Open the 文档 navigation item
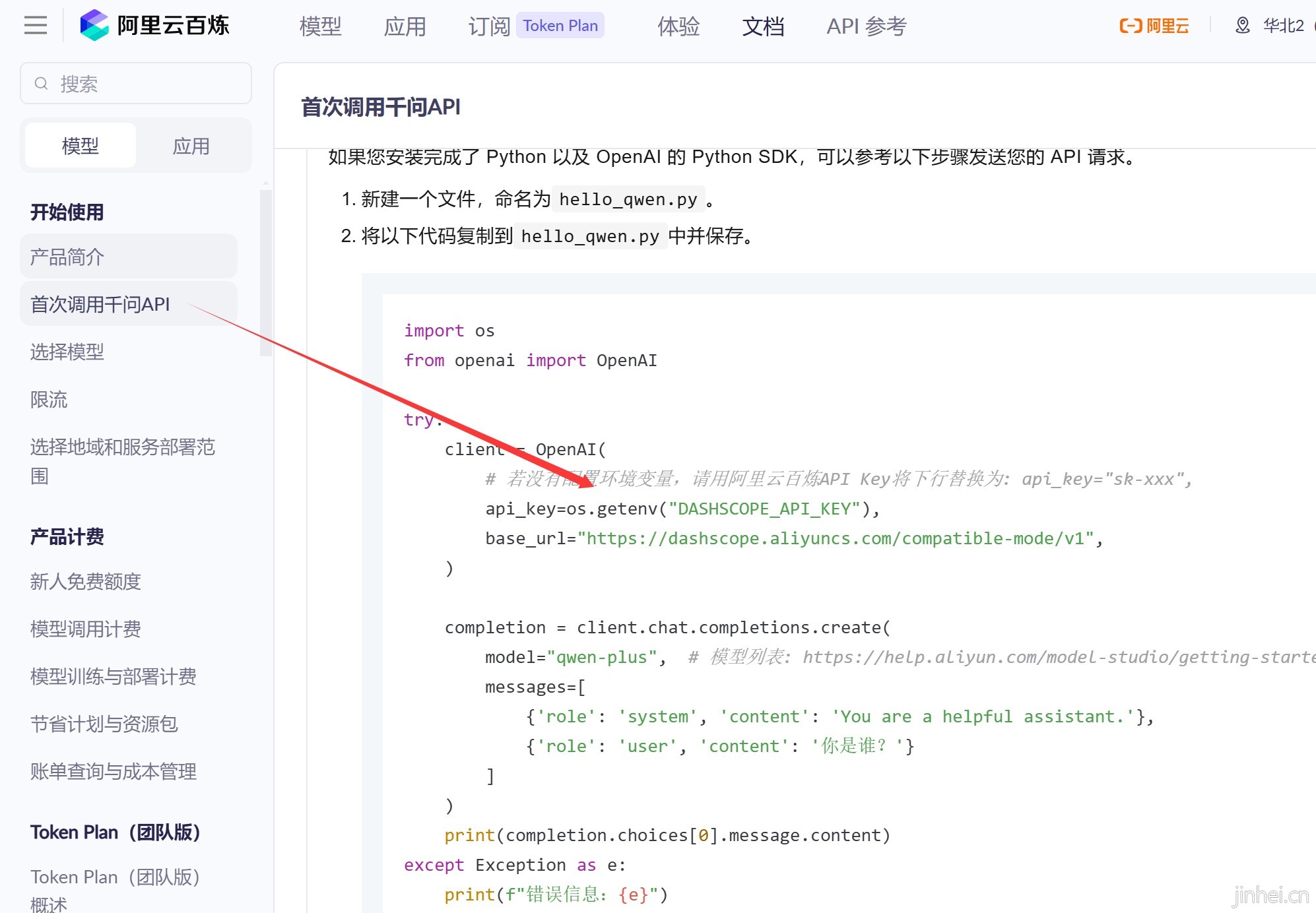The height and width of the screenshot is (913, 1316). (763, 26)
